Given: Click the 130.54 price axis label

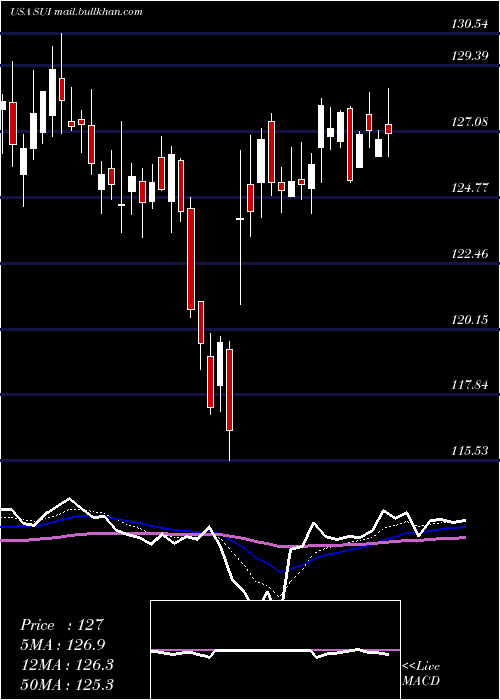Looking at the screenshot, I should (x=469, y=24).
